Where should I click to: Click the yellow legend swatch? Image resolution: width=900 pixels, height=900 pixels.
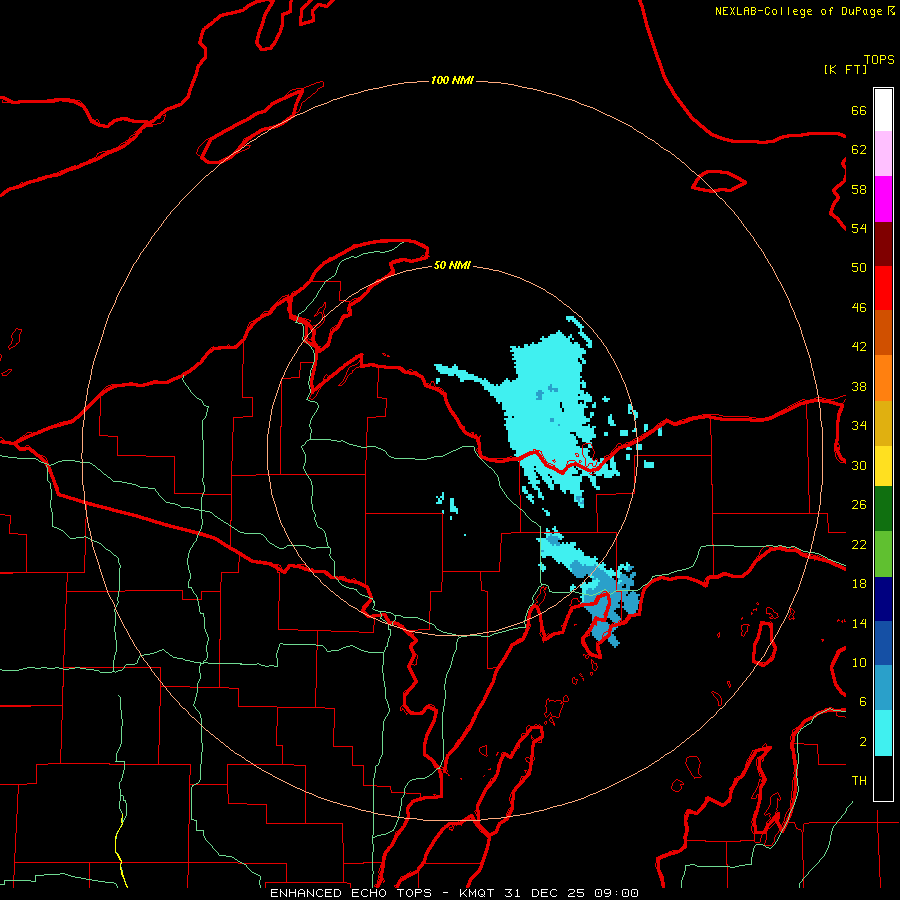coord(883,466)
